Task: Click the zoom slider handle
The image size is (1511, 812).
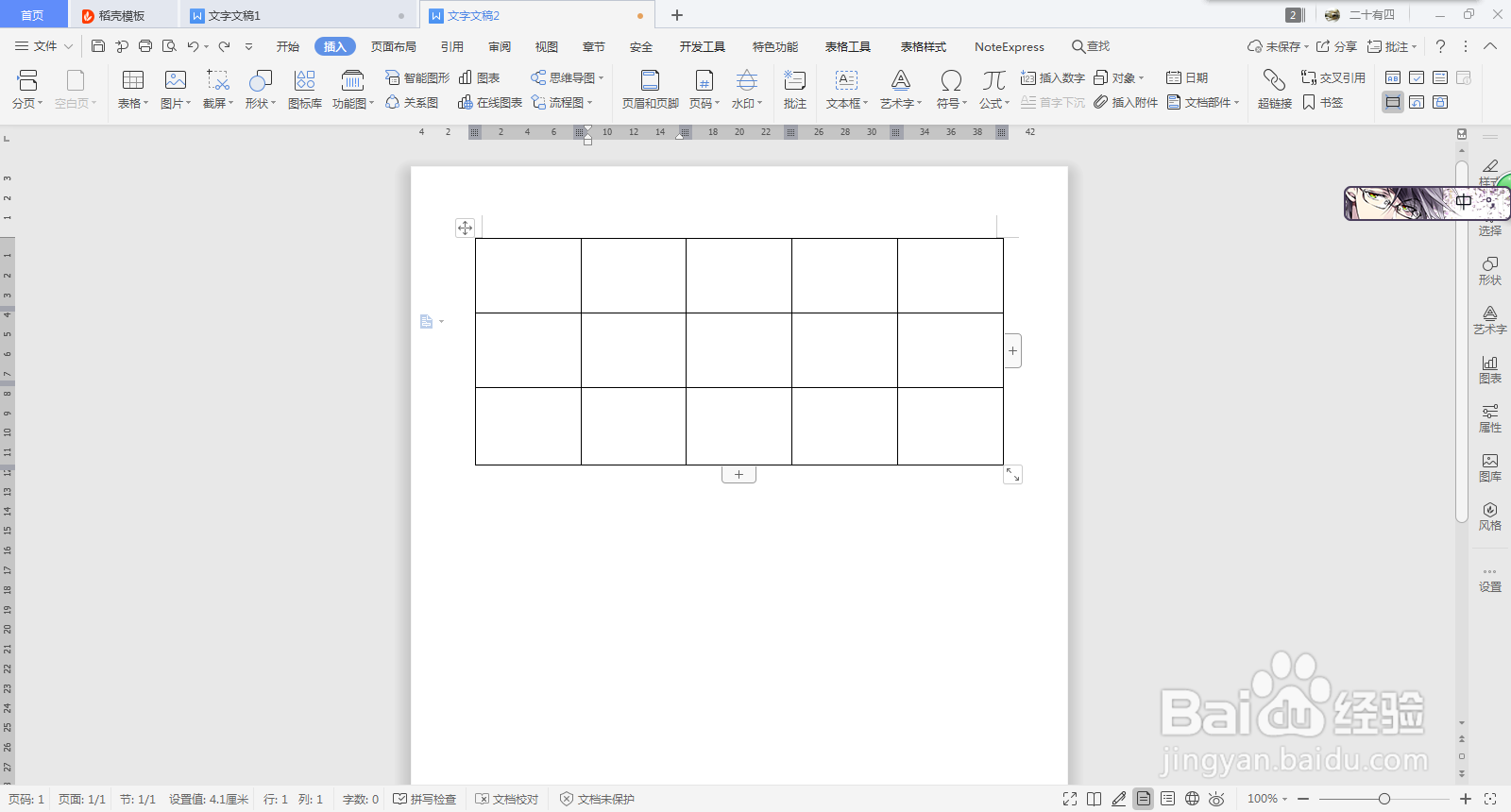Action: [x=1384, y=799]
